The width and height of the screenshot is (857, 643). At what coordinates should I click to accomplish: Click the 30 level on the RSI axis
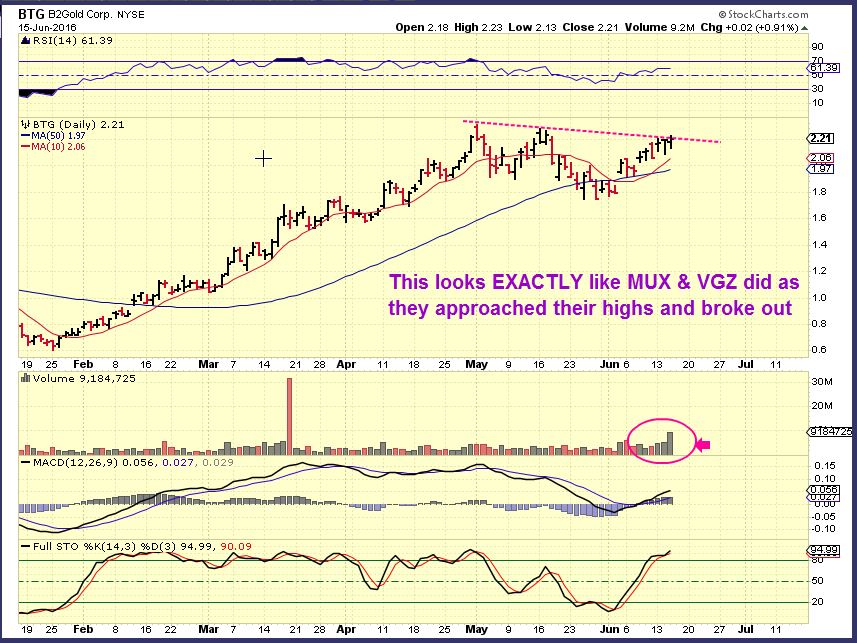coord(818,89)
